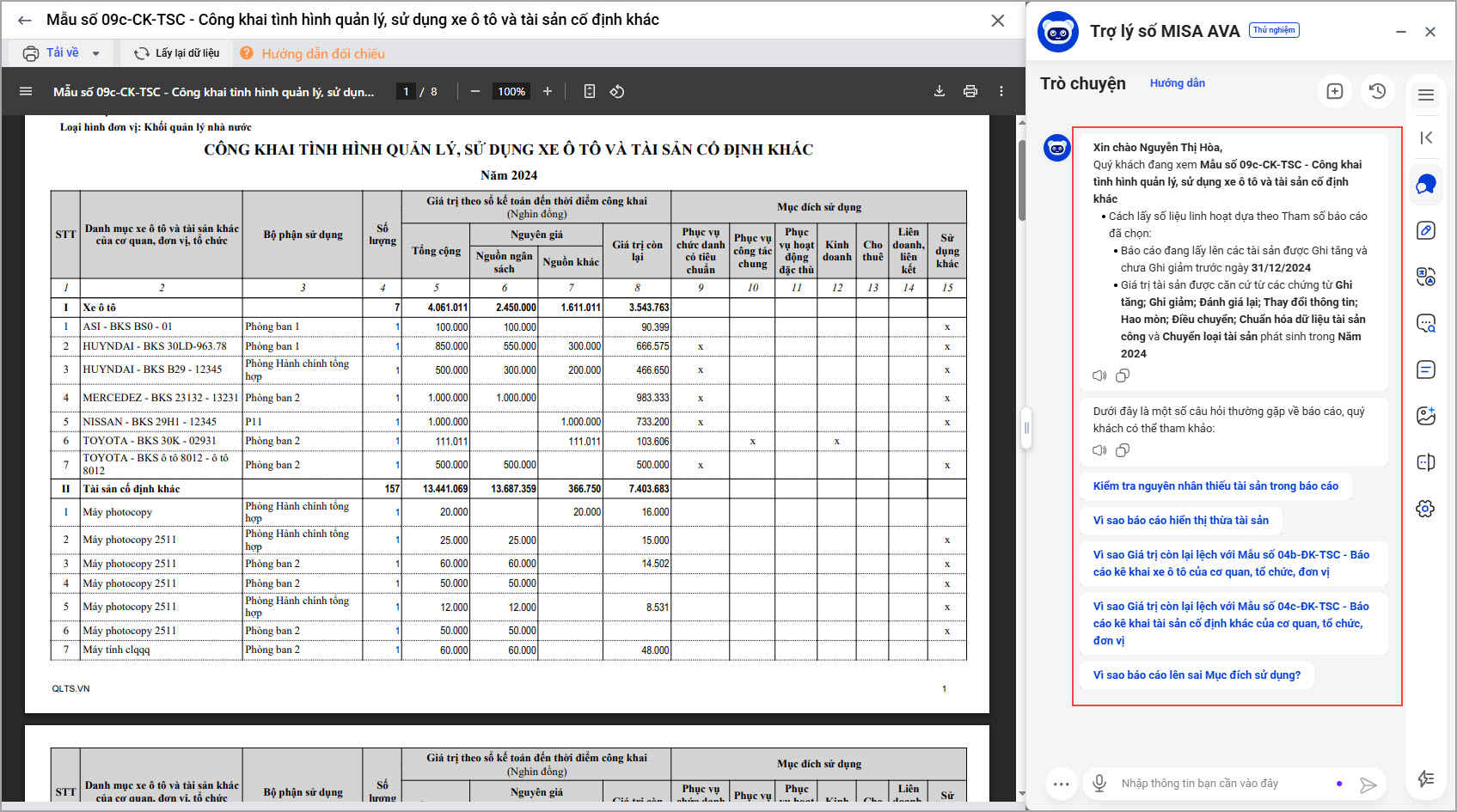Open Hướng dẫn đối chiếu link
This screenshot has height=812, width=1457.
tap(322, 53)
